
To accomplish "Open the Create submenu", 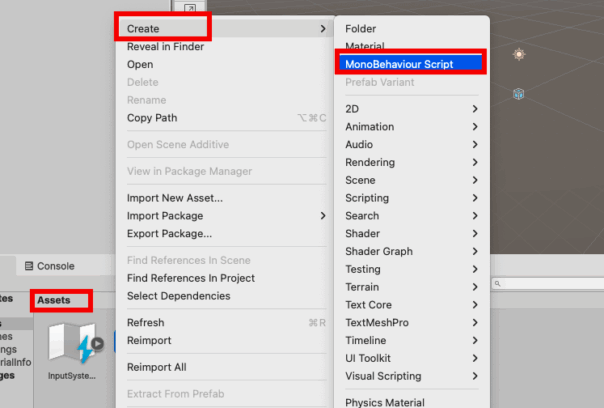I will coord(160,29).
